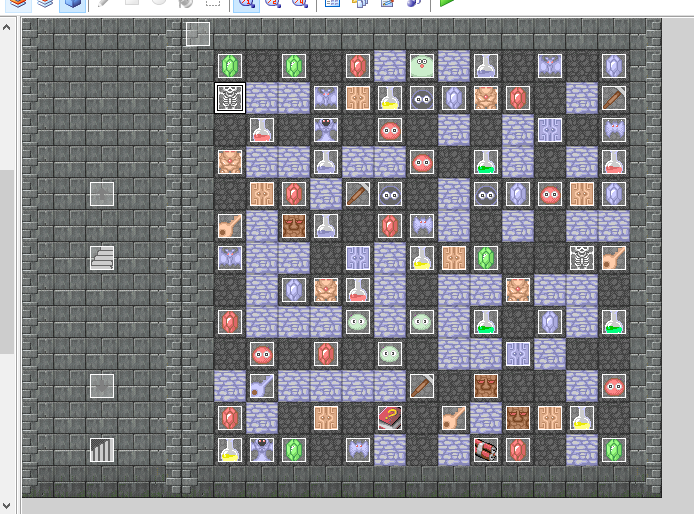The image size is (694, 514).
Task: Click the green bird monster tile
Action: pyautogui.click(x=422, y=66)
